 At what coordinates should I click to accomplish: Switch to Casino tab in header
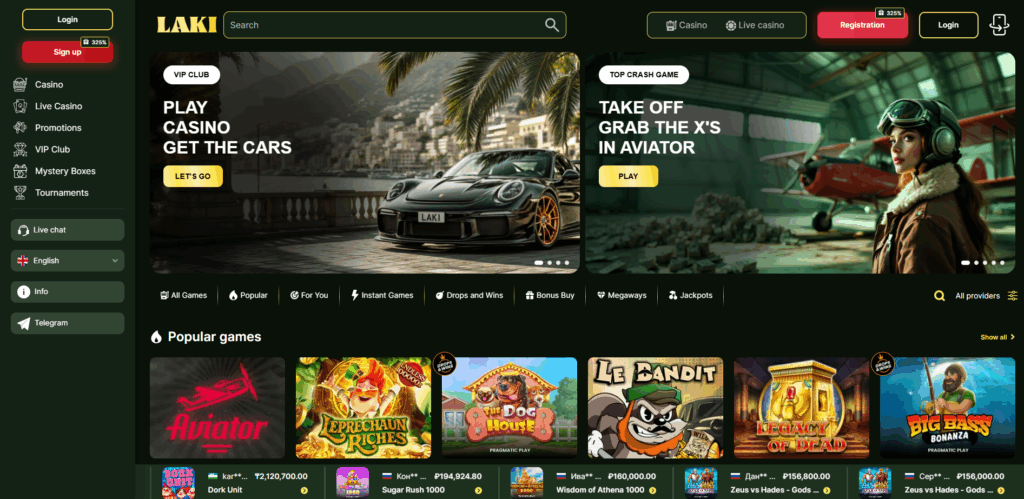pyautogui.click(x=686, y=25)
